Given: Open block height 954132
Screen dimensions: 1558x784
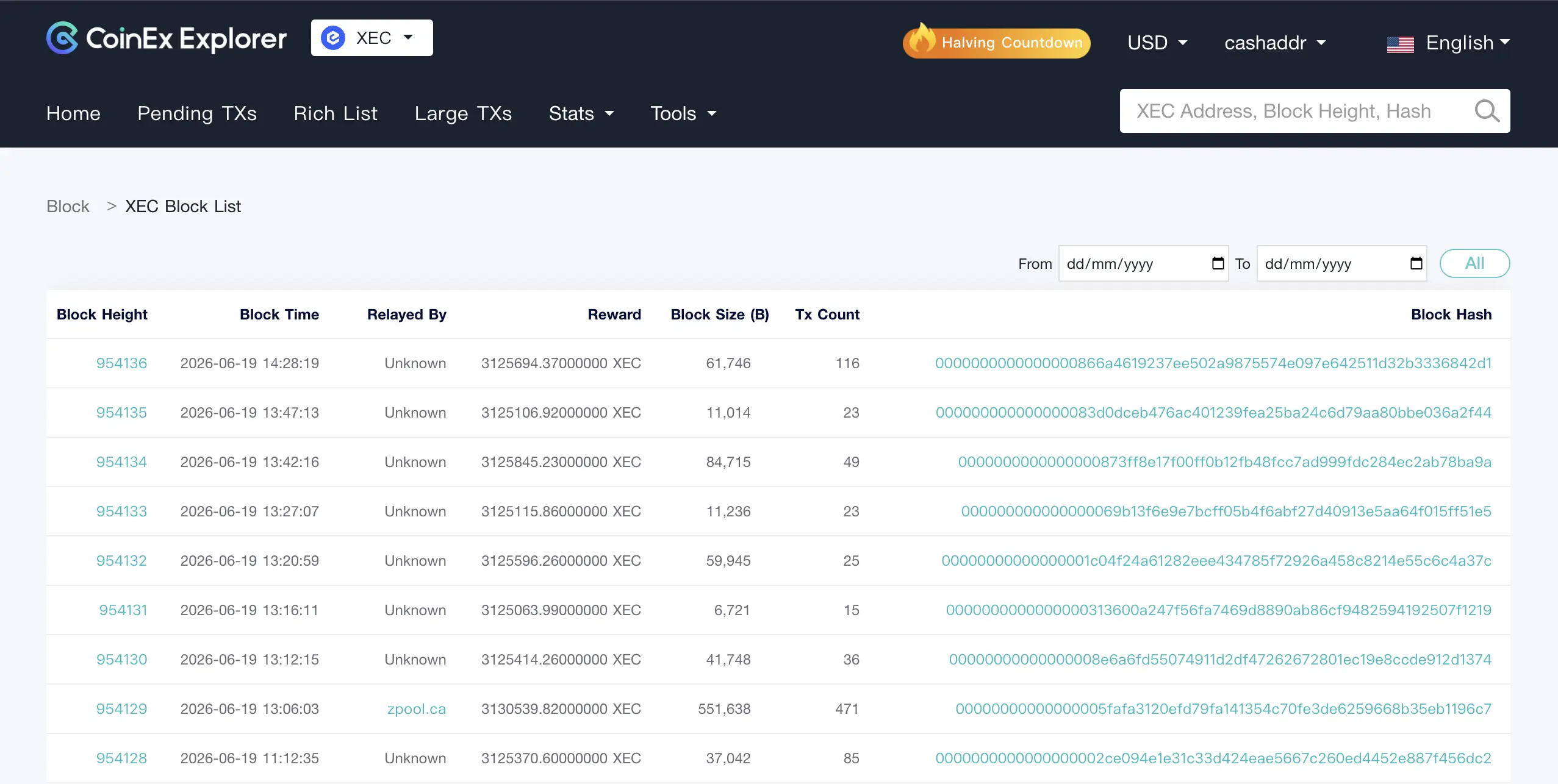Looking at the screenshot, I should (x=121, y=561).
